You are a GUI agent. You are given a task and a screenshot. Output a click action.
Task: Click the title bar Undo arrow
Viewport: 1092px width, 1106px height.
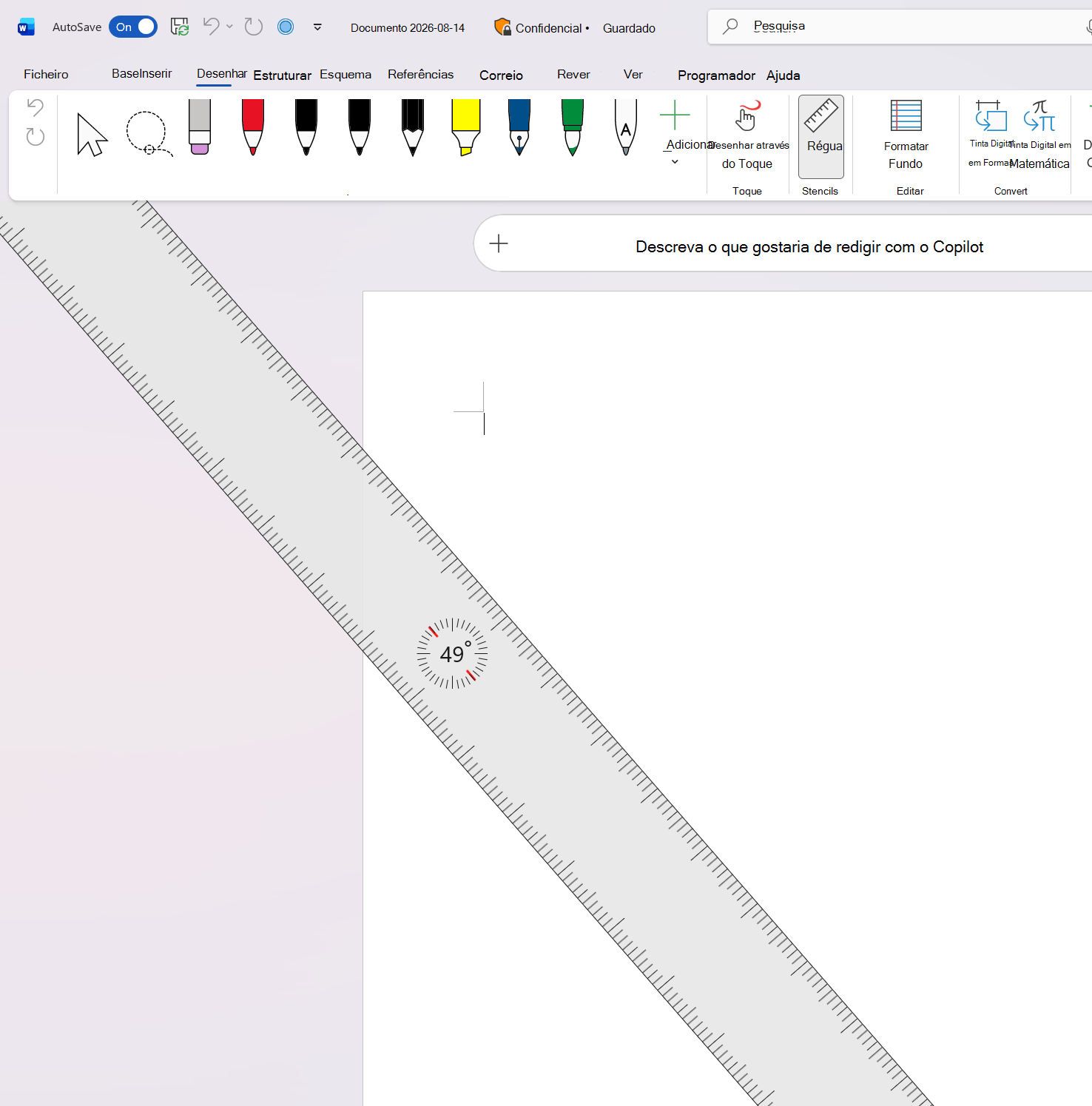point(212,27)
